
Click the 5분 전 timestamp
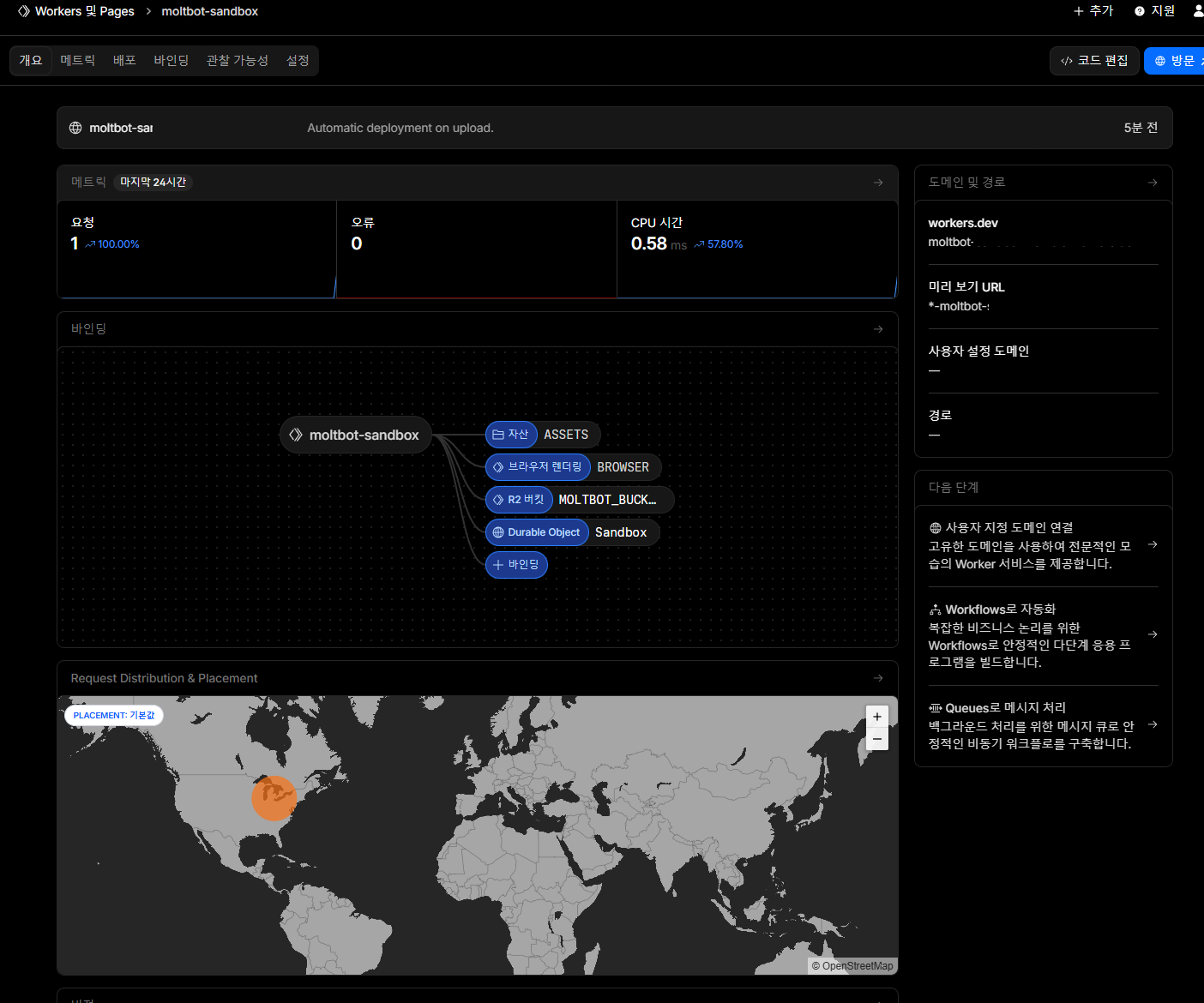pyautogui.click(x=1141, y=128)
